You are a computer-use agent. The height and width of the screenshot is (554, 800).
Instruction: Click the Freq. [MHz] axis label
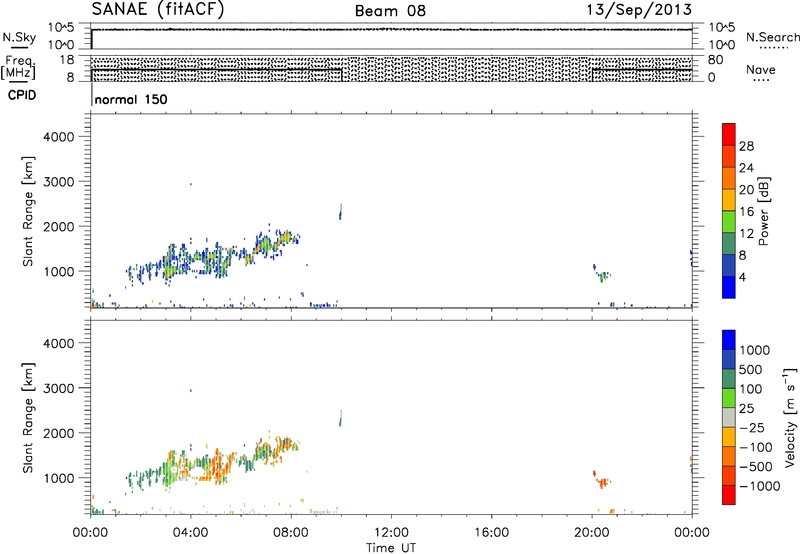[18, 67]
